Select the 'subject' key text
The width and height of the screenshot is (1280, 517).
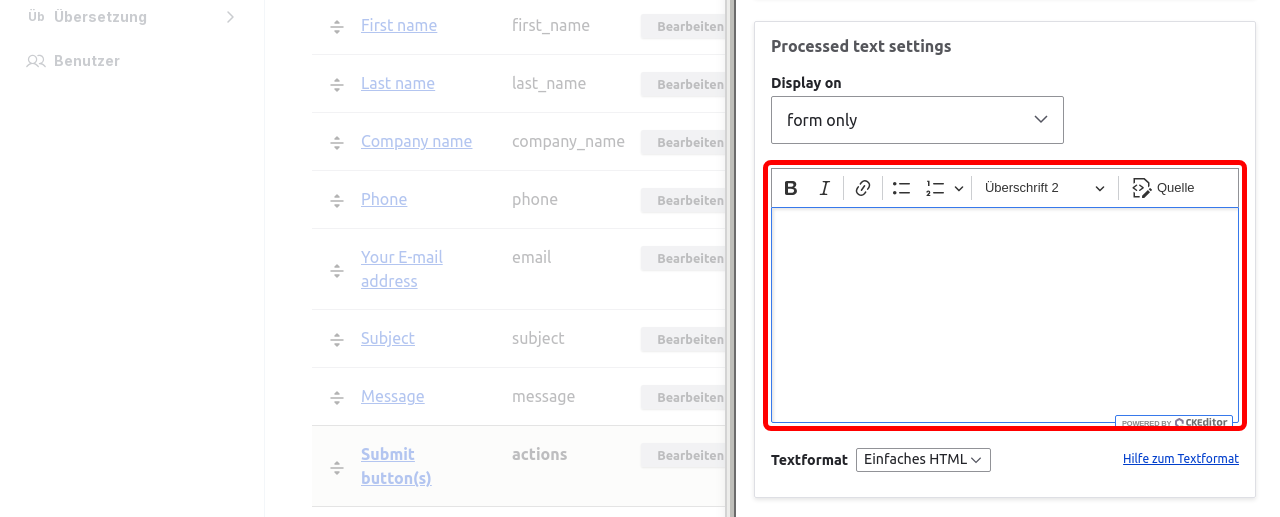538,338
